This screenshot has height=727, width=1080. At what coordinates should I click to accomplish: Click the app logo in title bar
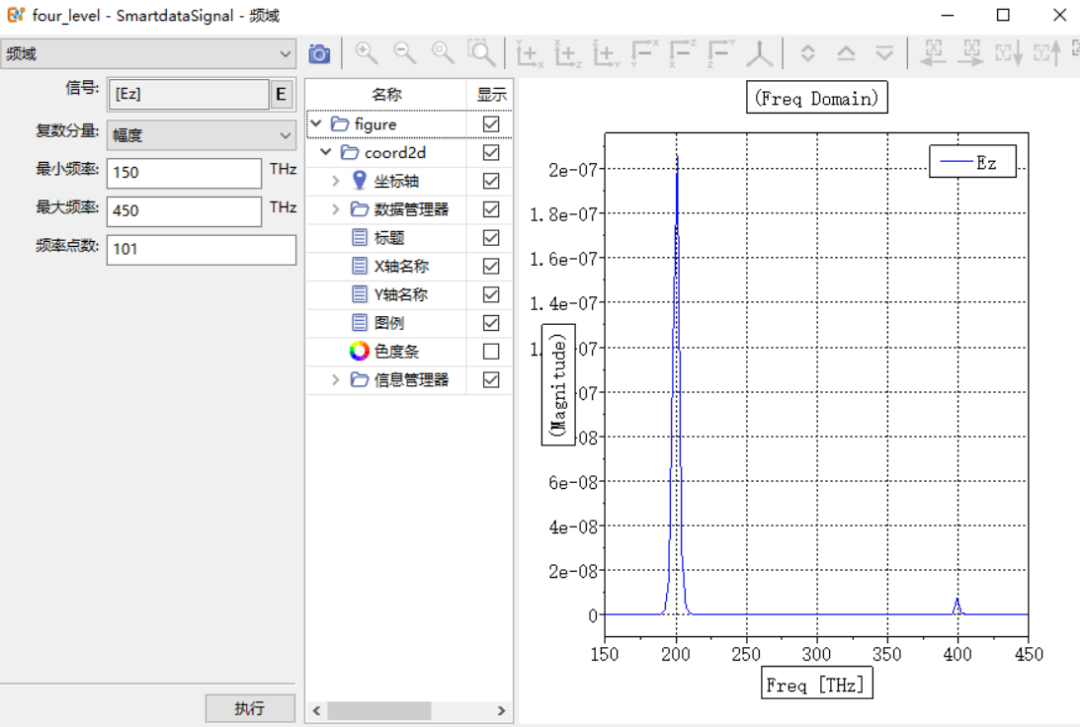click(15, 14)
